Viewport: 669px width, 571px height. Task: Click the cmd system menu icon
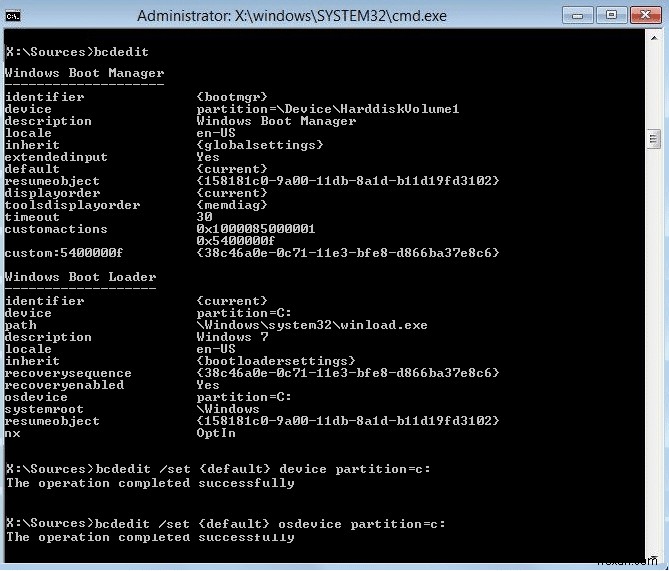coord(13,16)
